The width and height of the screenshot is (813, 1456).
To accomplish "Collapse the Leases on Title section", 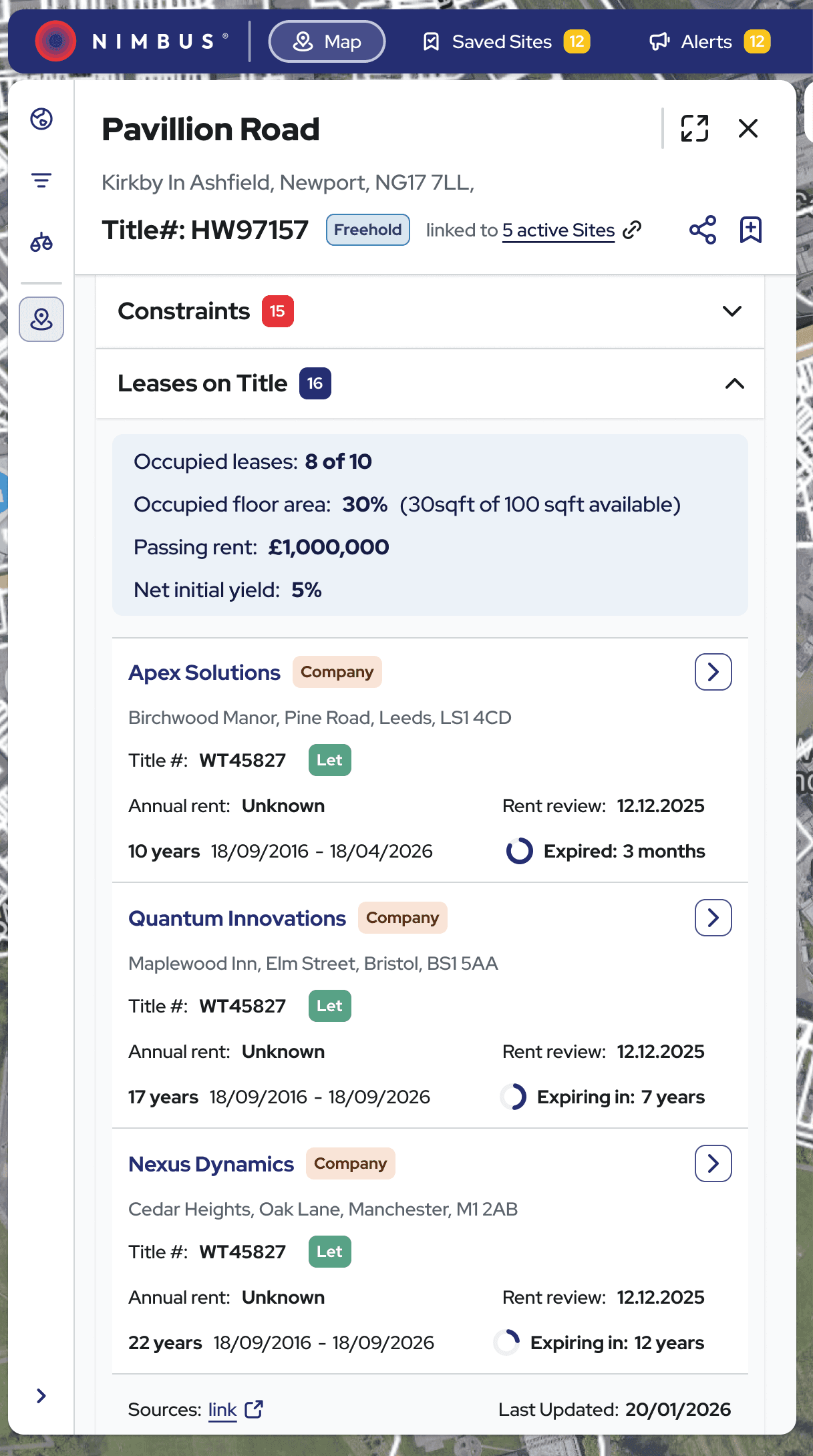I will [430, 383].
